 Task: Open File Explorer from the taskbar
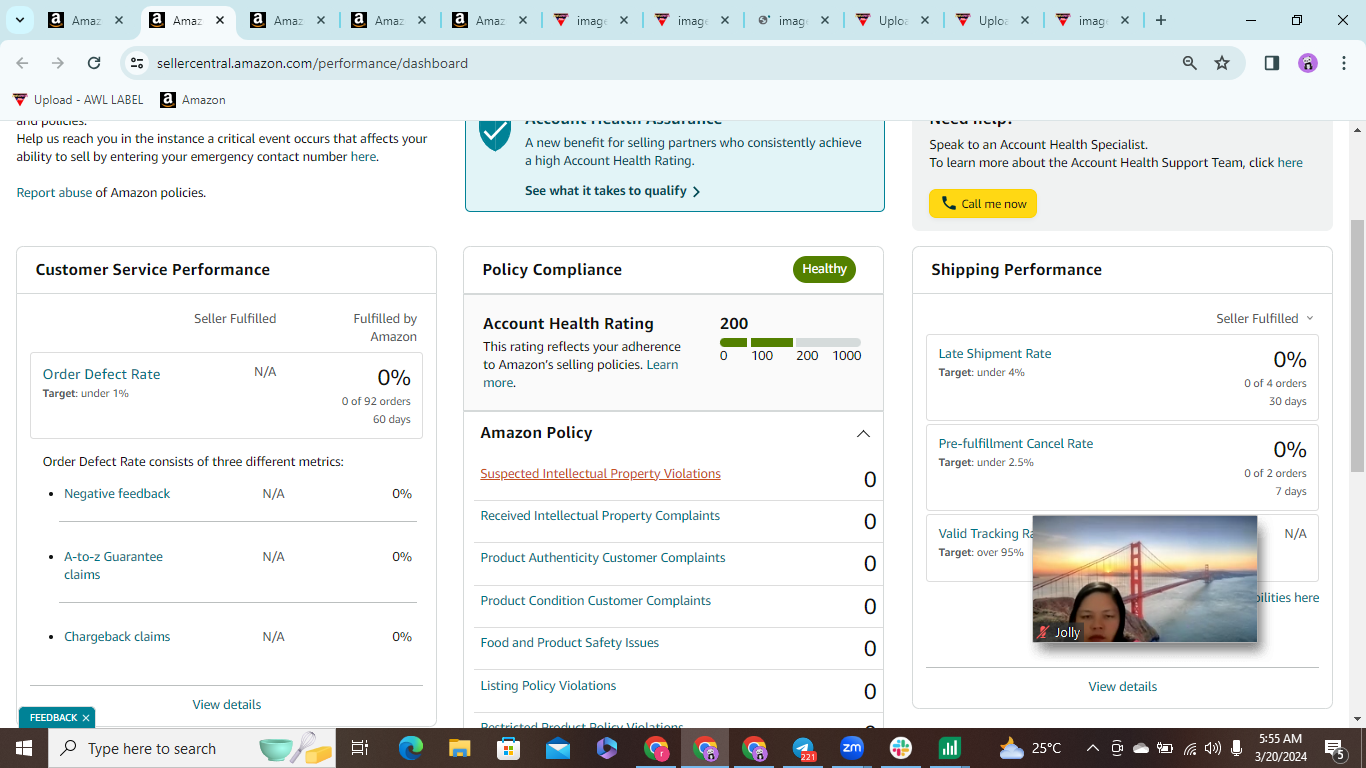pos(460,748)
